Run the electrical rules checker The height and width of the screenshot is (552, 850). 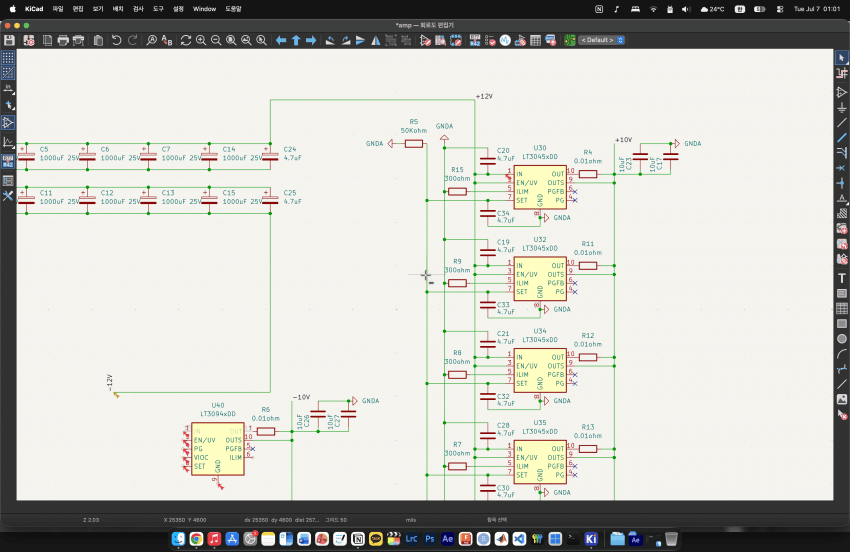click(x=490, y=40)
